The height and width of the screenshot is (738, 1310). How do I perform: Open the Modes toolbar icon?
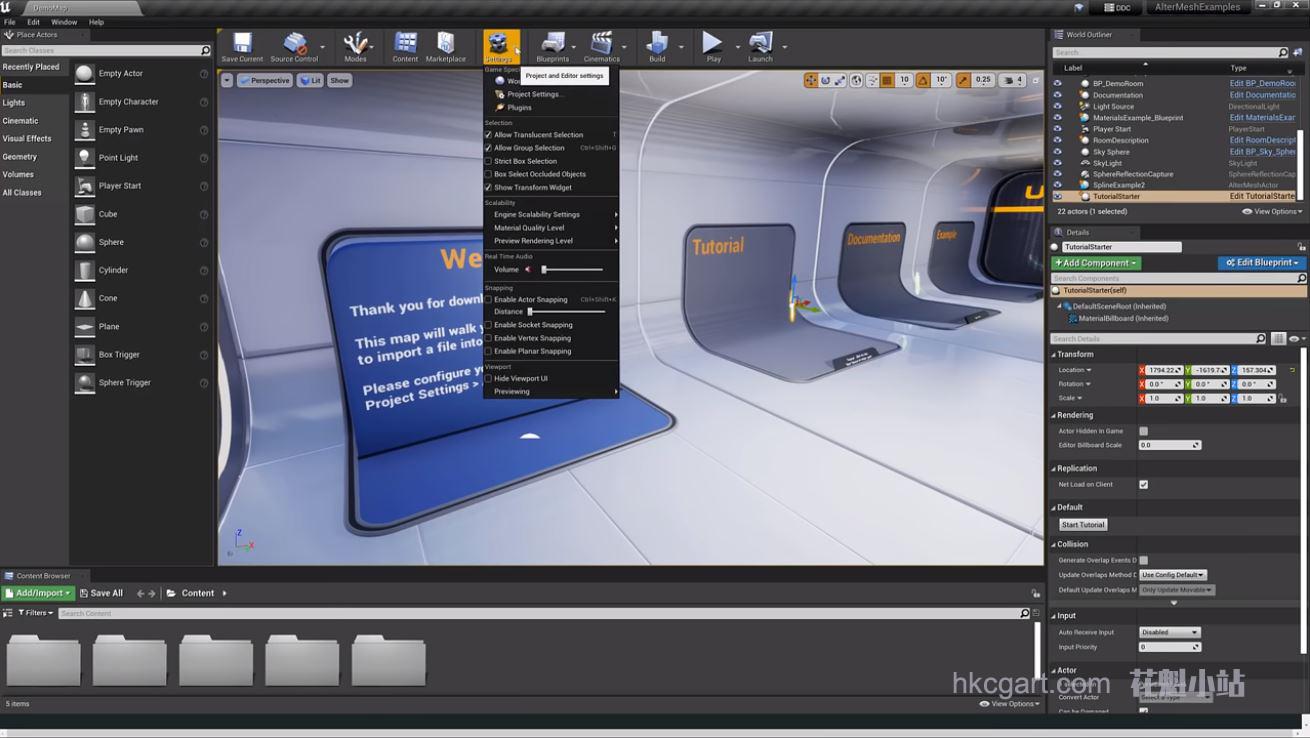(355, 46)
